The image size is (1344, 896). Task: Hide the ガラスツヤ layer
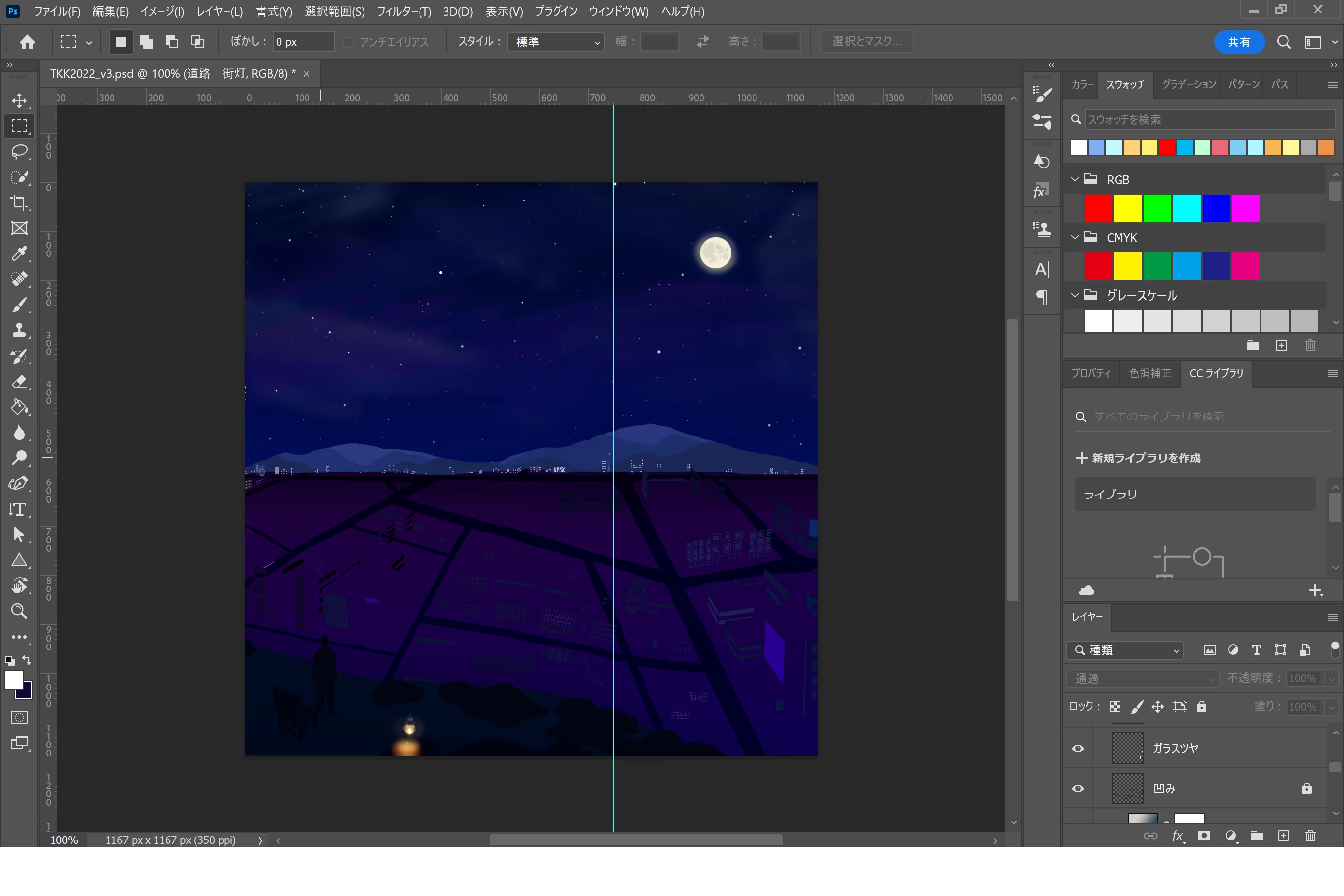coord(1078,749)
